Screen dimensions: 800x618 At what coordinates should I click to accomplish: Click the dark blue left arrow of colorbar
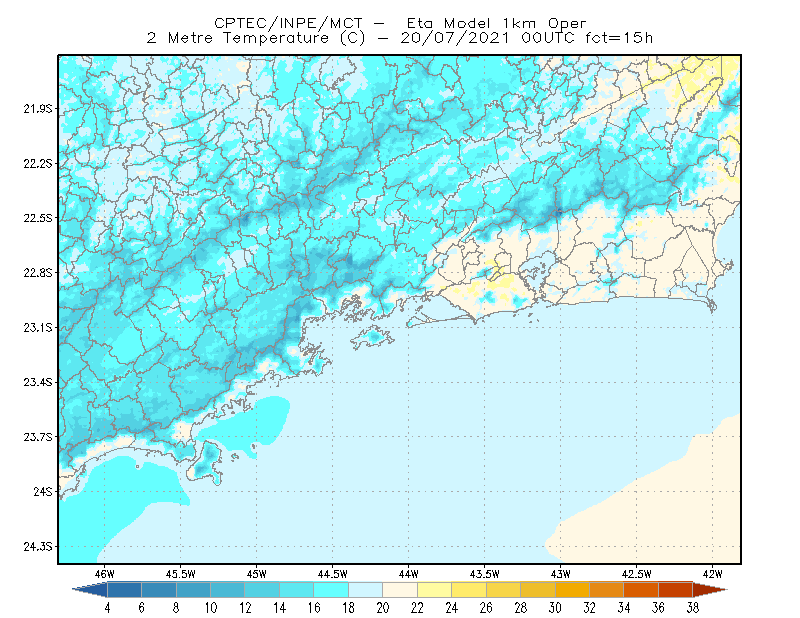coord(90,589)
